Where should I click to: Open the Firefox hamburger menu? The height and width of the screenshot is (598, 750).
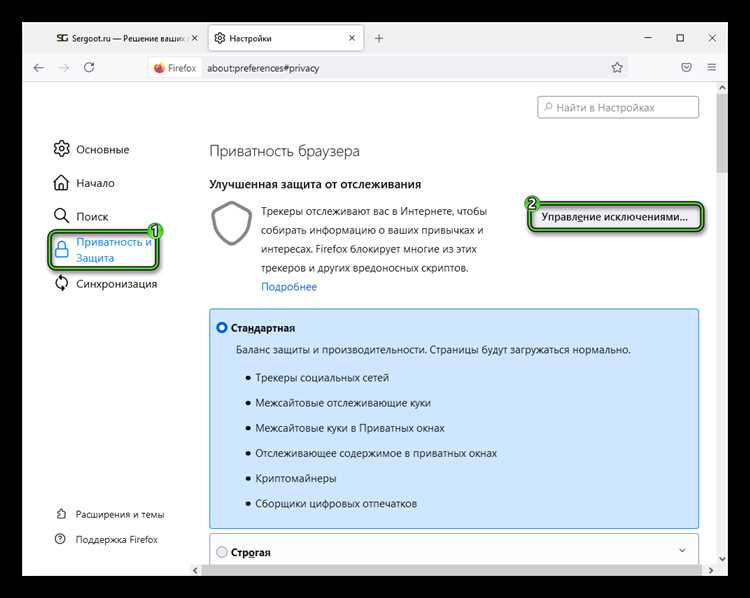pos(712,67)
